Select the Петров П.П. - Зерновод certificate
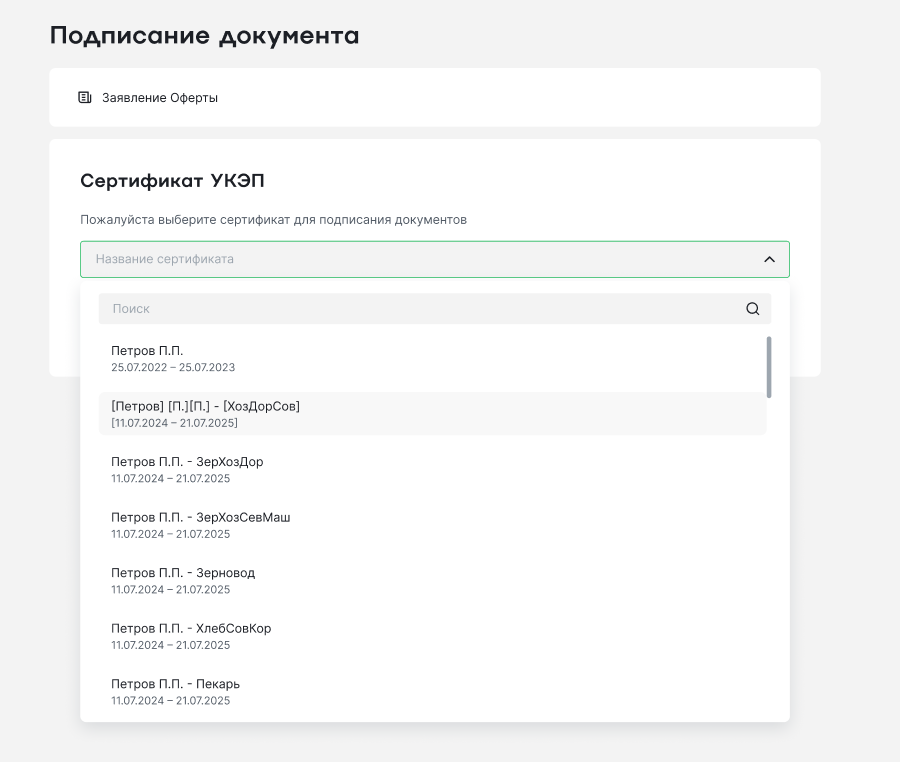 click(x=183, y=573)
